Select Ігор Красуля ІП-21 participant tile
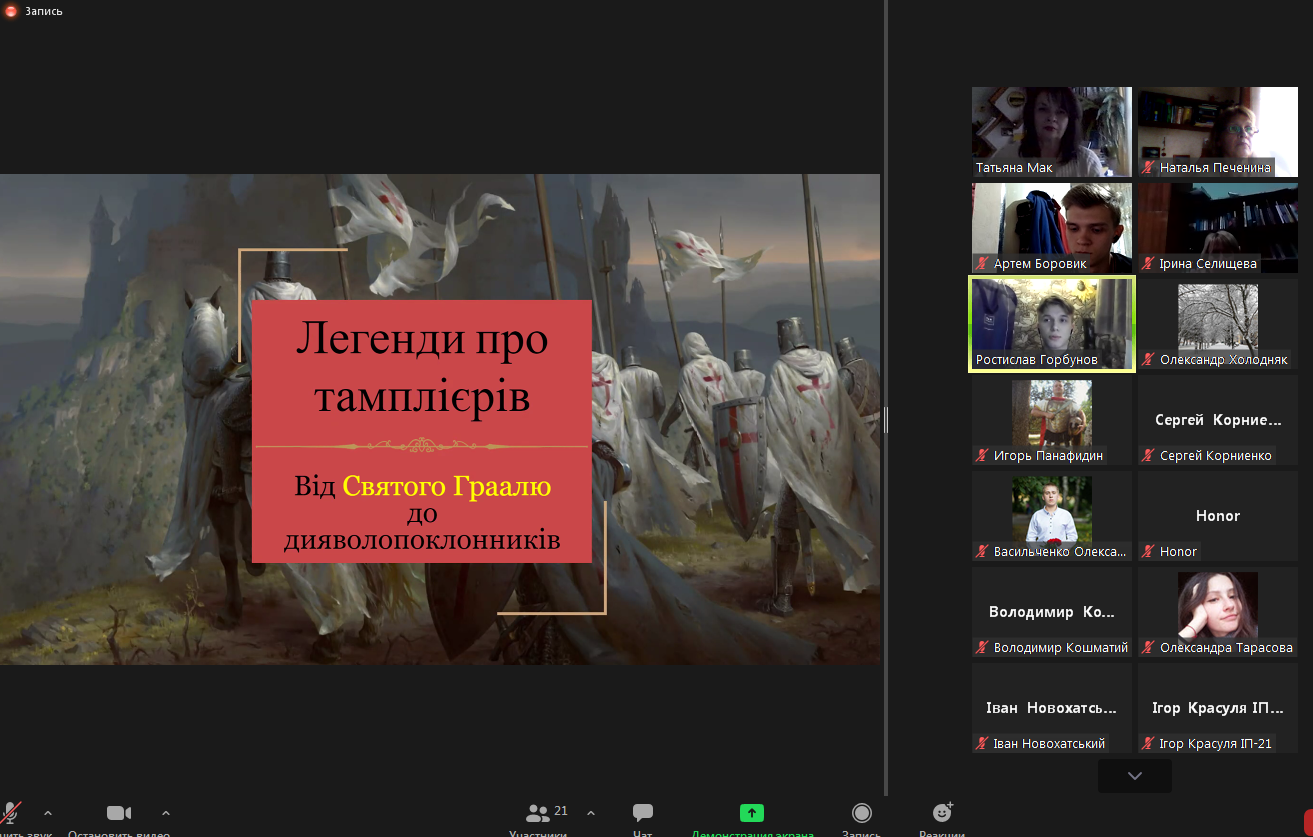The image size is (1313, 837). (1218, 708)
